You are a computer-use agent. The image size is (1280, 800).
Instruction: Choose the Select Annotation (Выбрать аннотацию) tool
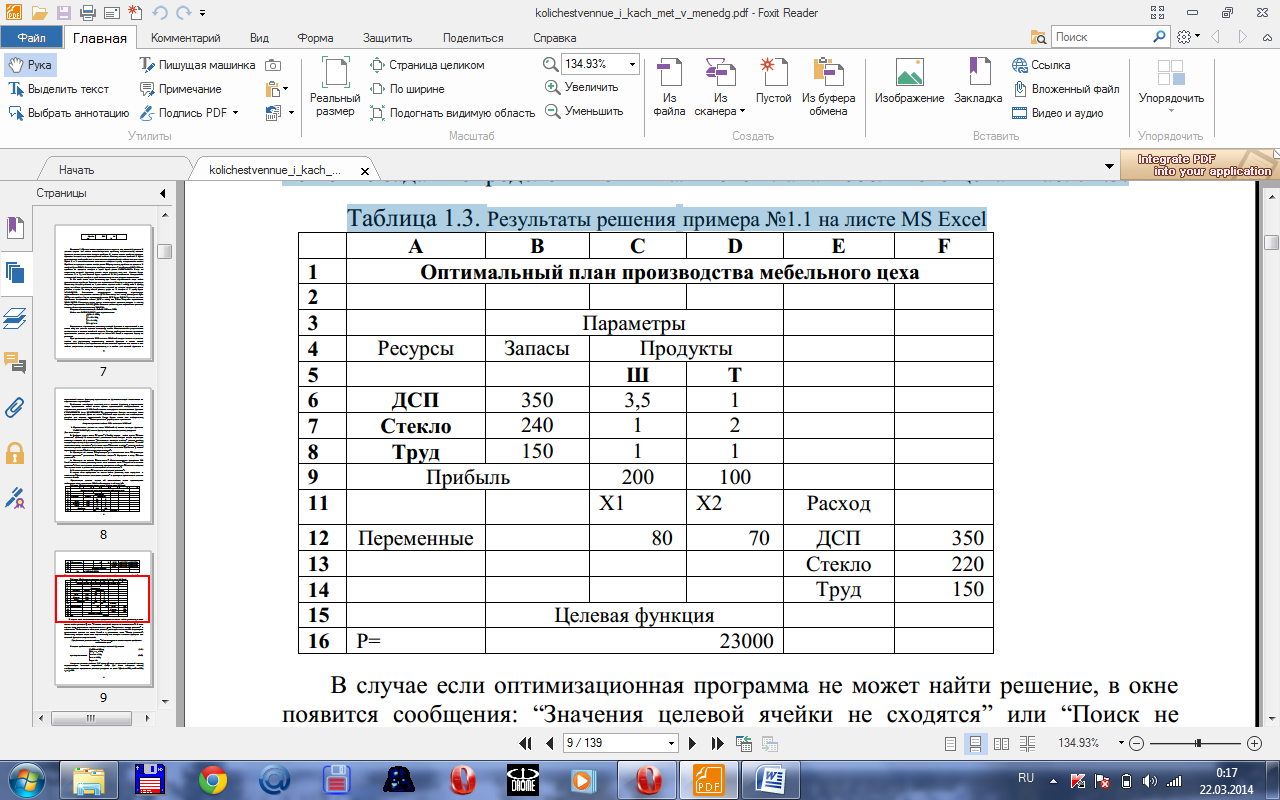coord(68,113)
